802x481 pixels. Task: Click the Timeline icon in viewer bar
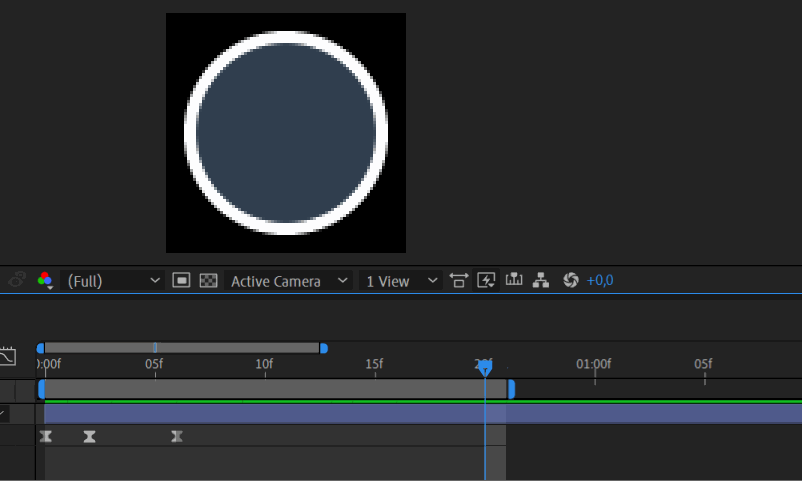tap(515, 281)
